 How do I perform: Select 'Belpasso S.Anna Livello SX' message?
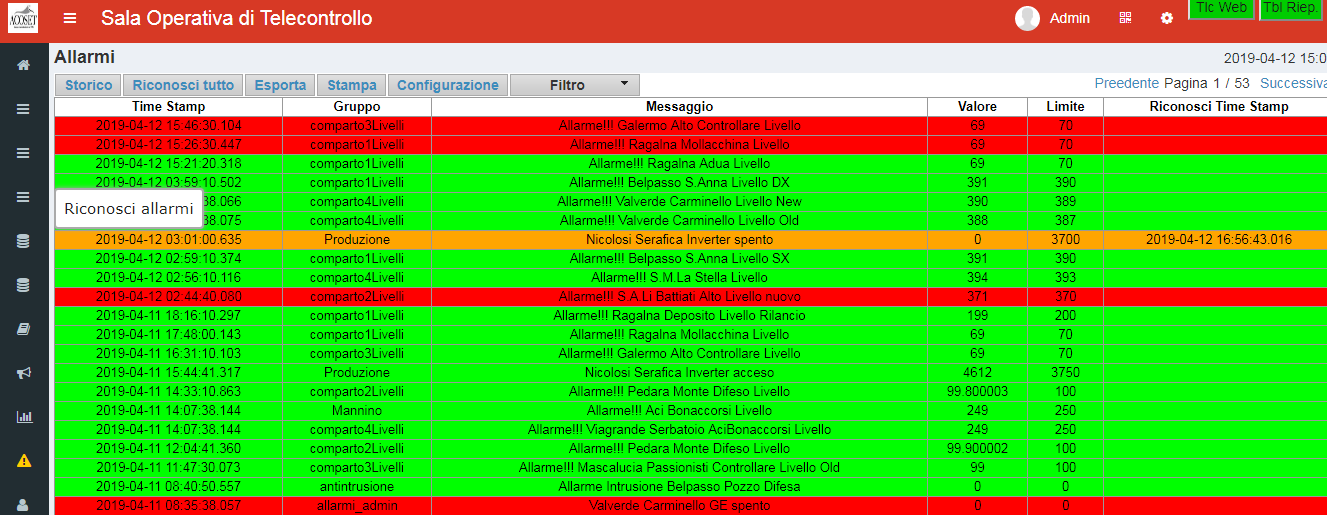pos(679,259)
